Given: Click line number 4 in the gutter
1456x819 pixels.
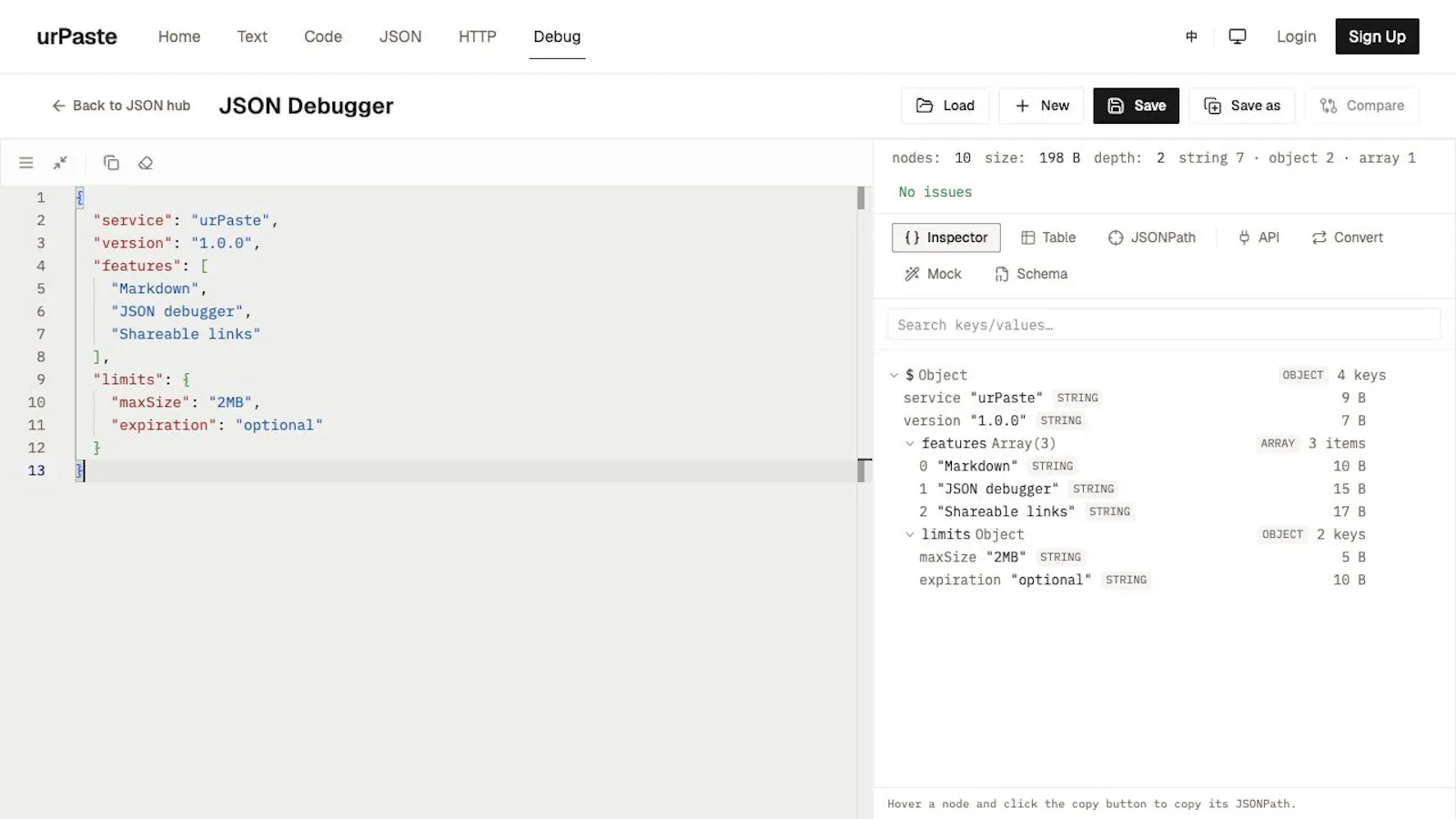Looking at the screenshot, I should point(40,266).
